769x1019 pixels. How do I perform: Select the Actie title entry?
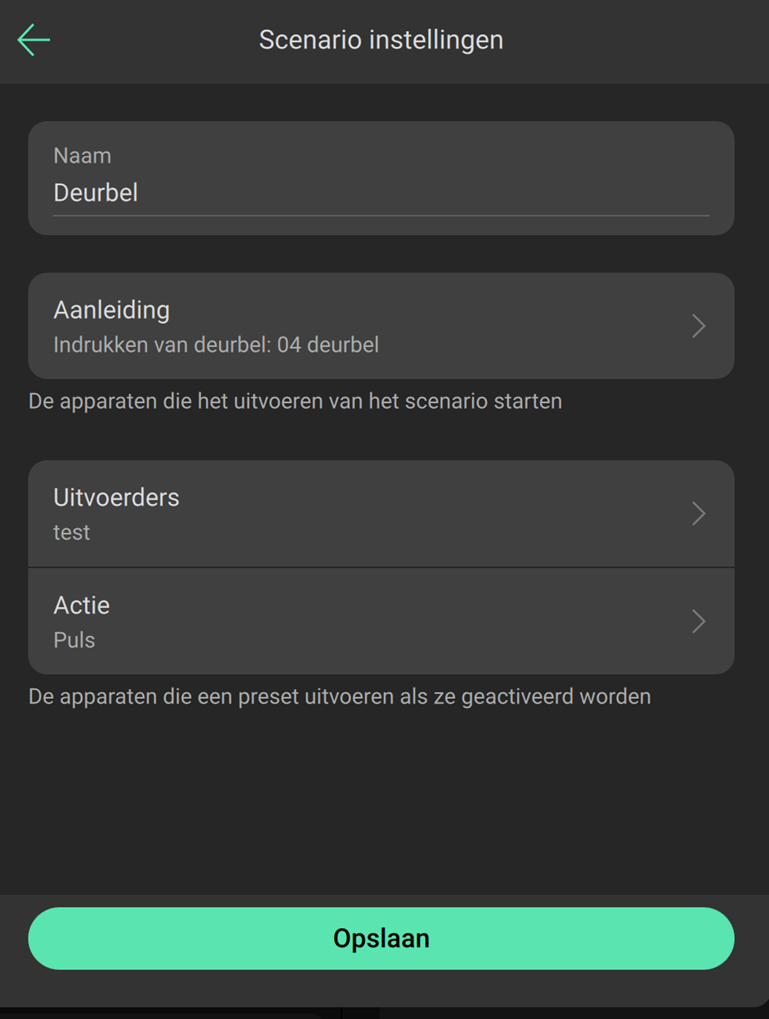[x=81, y=605]
